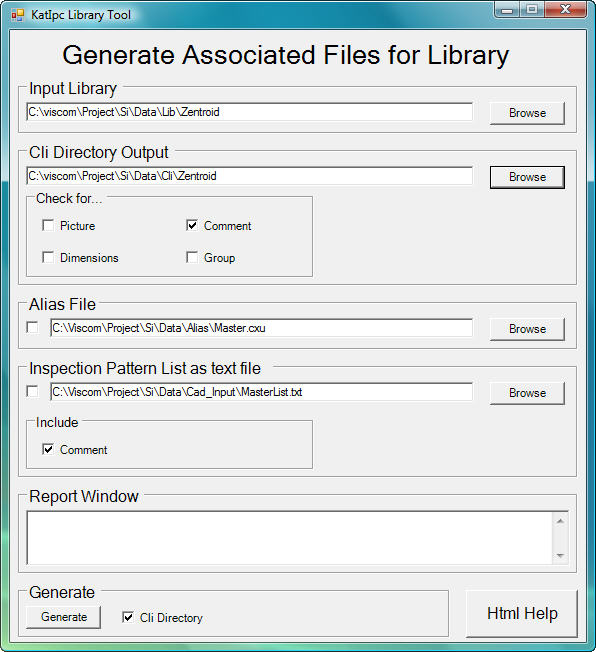Enable the Alias File checkbox

(32, 328)
